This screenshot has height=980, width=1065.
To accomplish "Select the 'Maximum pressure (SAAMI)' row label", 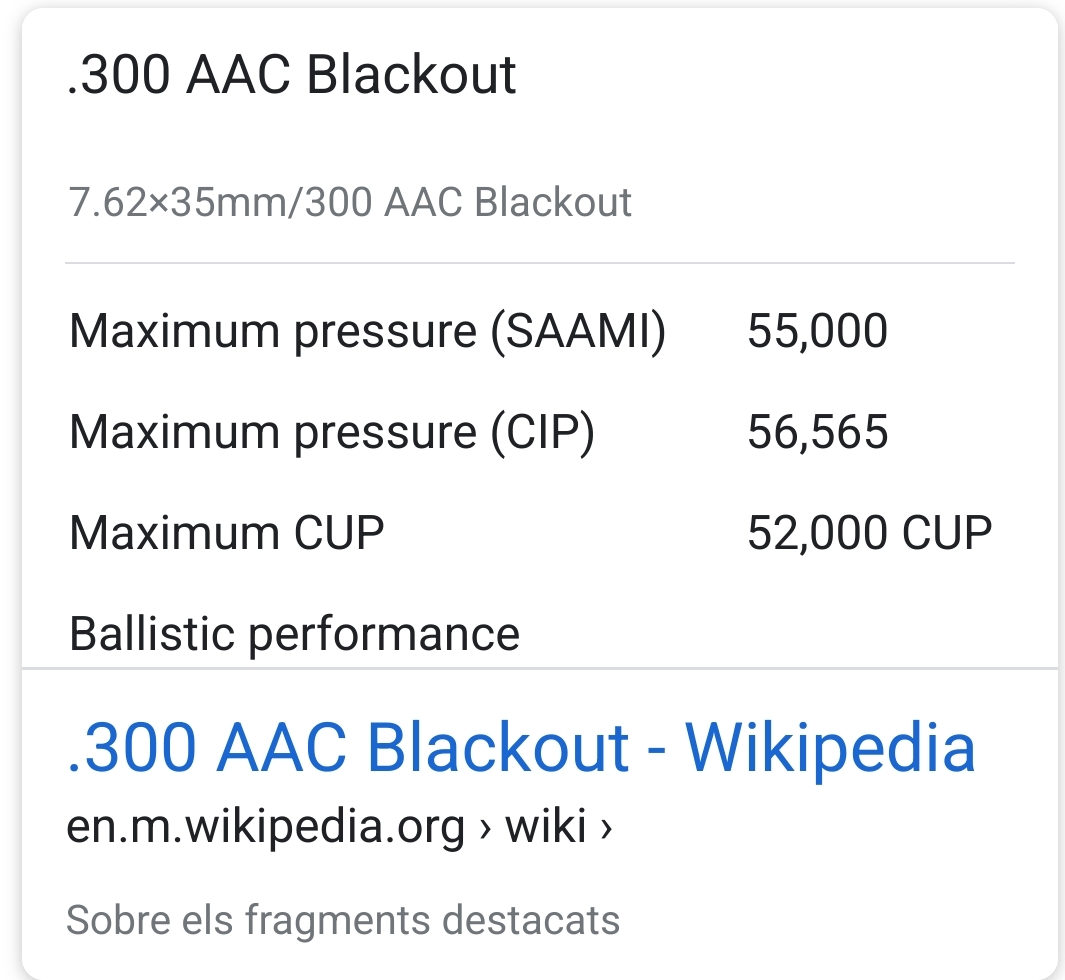I will pyautogui.click(x=367, y=331).
